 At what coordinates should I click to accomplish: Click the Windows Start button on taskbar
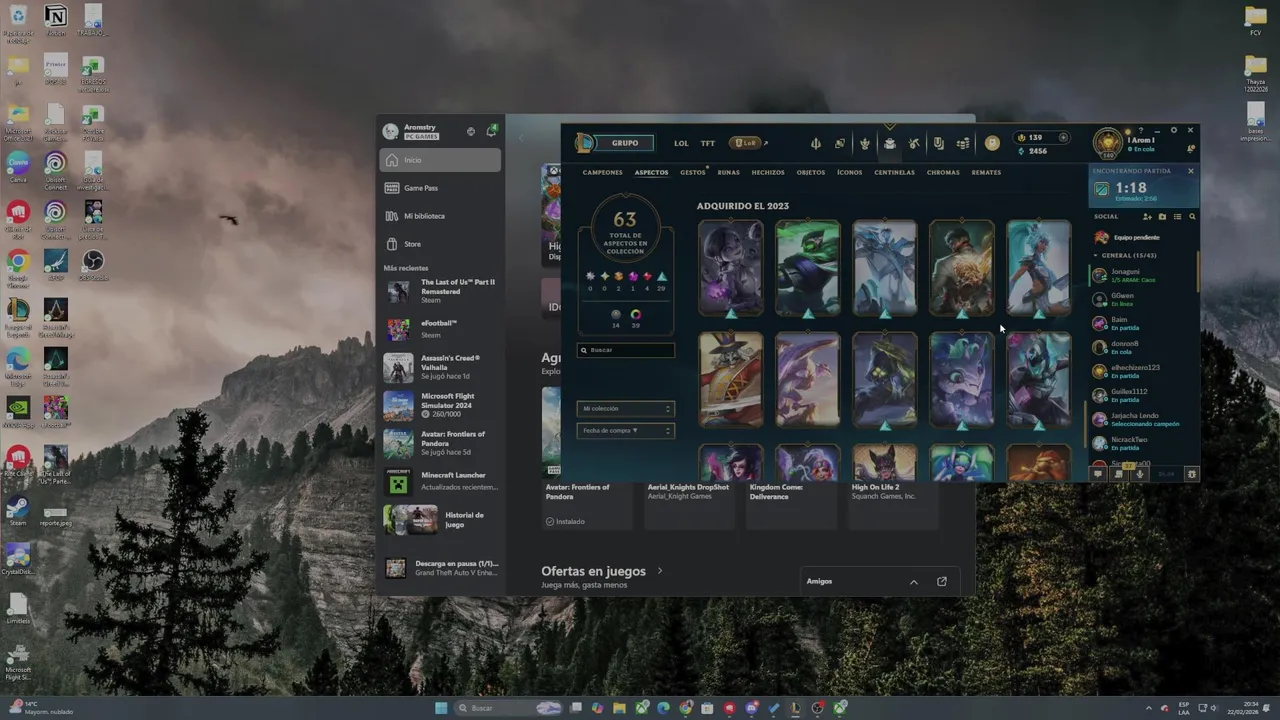click(x=441, y=708)
